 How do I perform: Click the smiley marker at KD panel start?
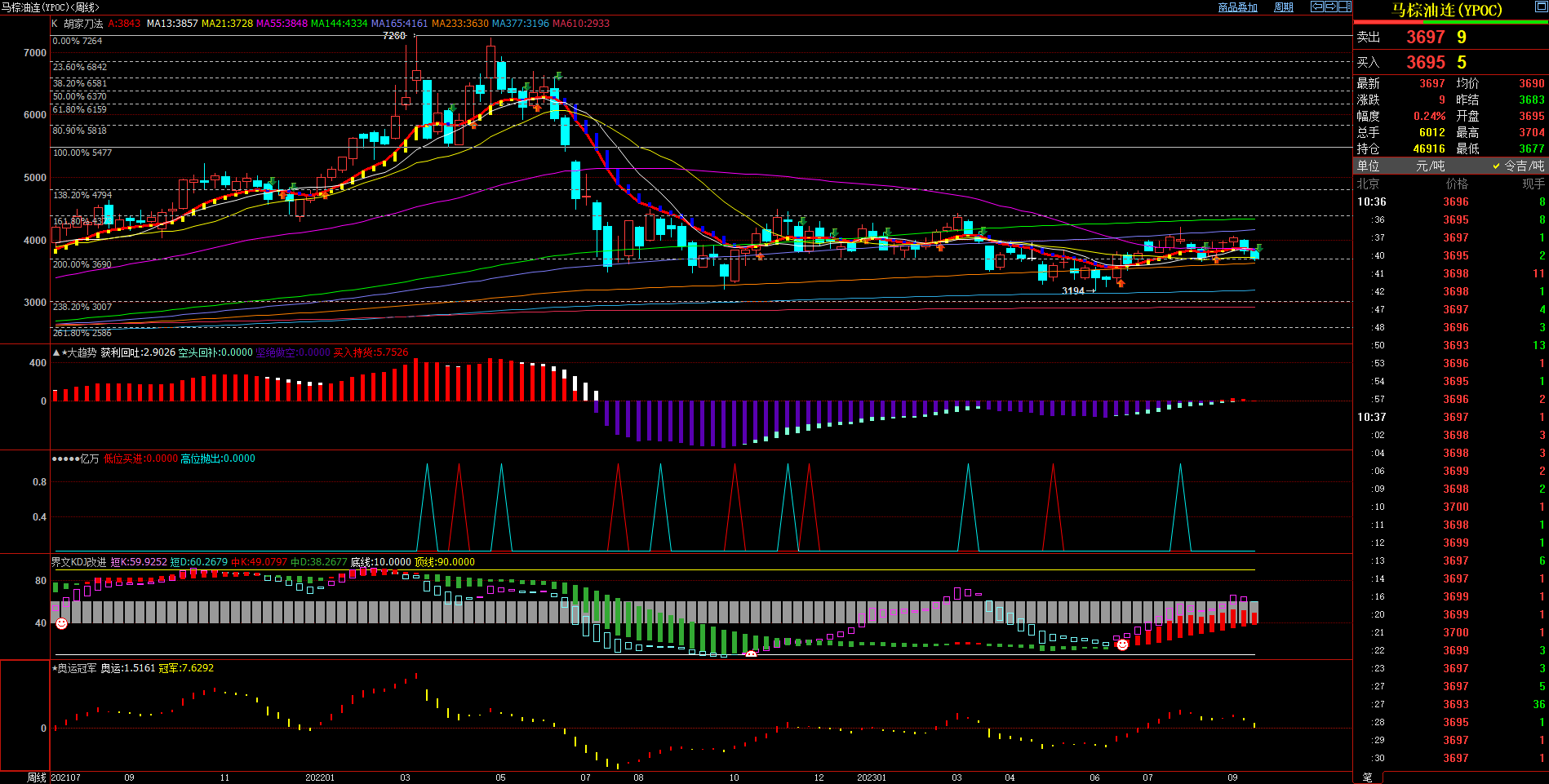pos(61,623)
